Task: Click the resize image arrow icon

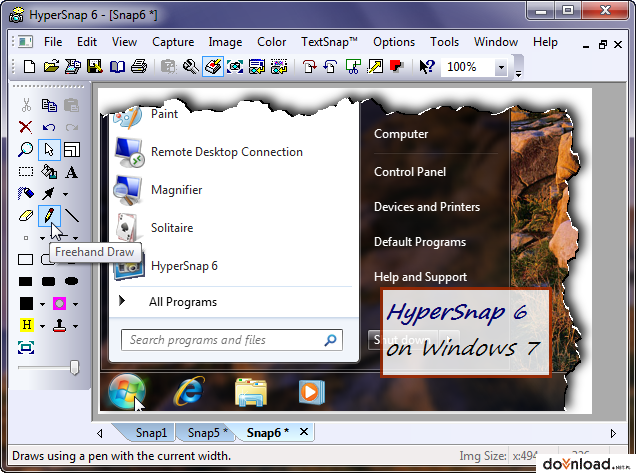Action: pyautogui.click(x=375, y=67)
